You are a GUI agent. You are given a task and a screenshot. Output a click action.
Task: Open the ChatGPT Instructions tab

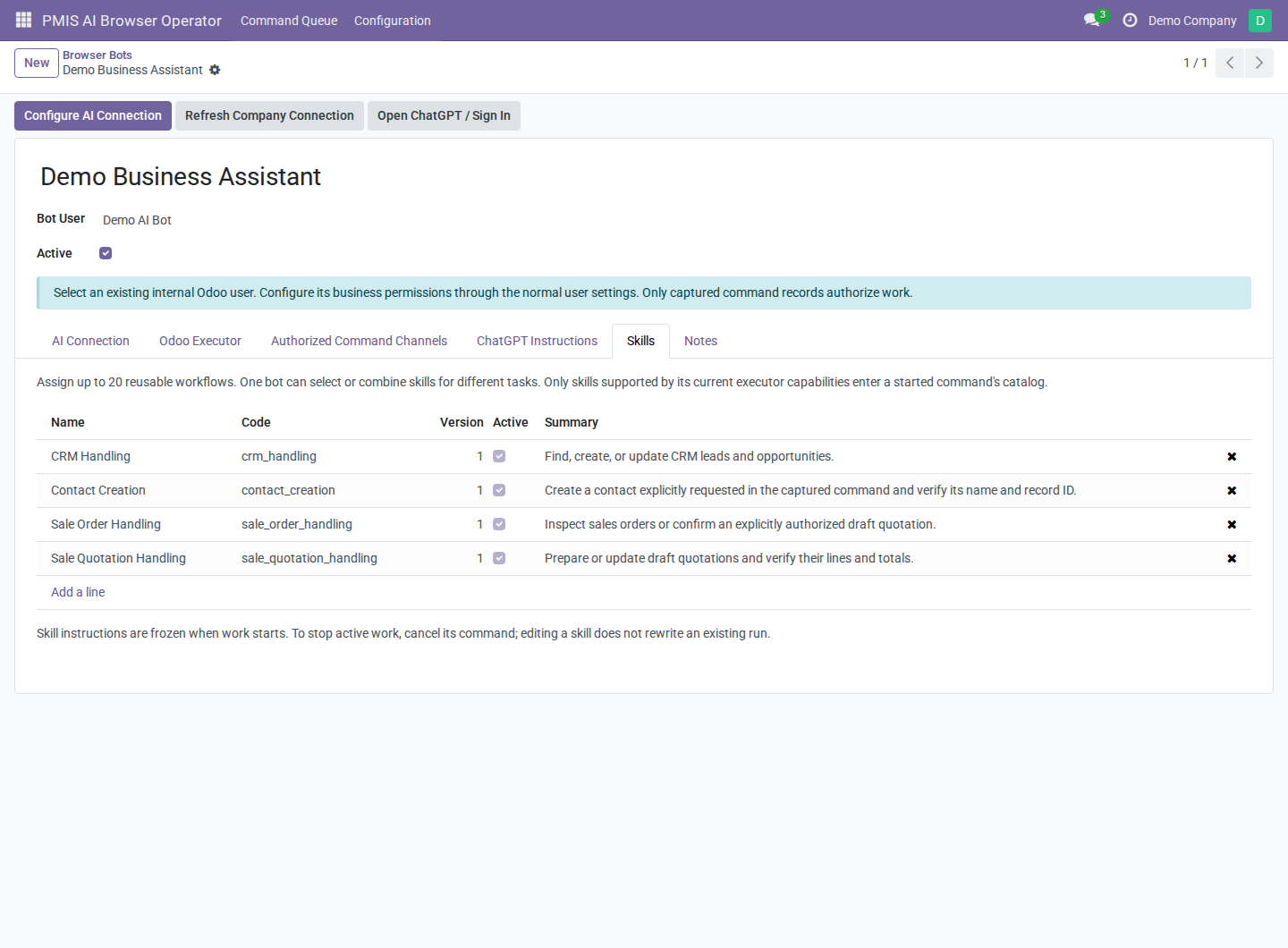(537, 341)
